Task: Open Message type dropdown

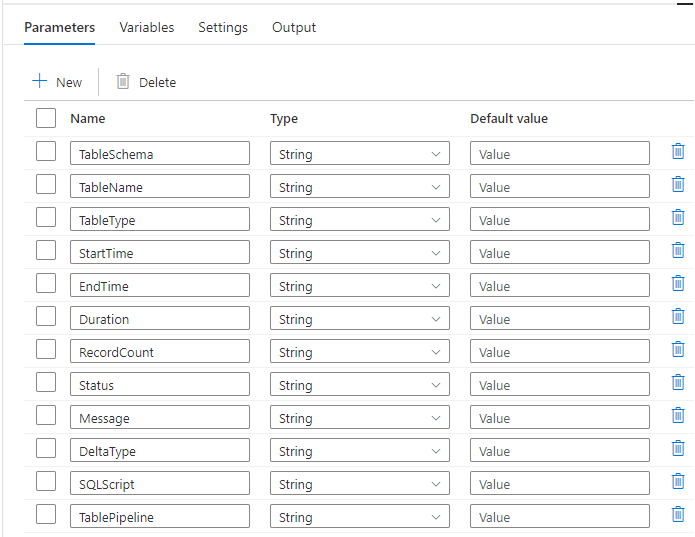Action: point(359,418)
